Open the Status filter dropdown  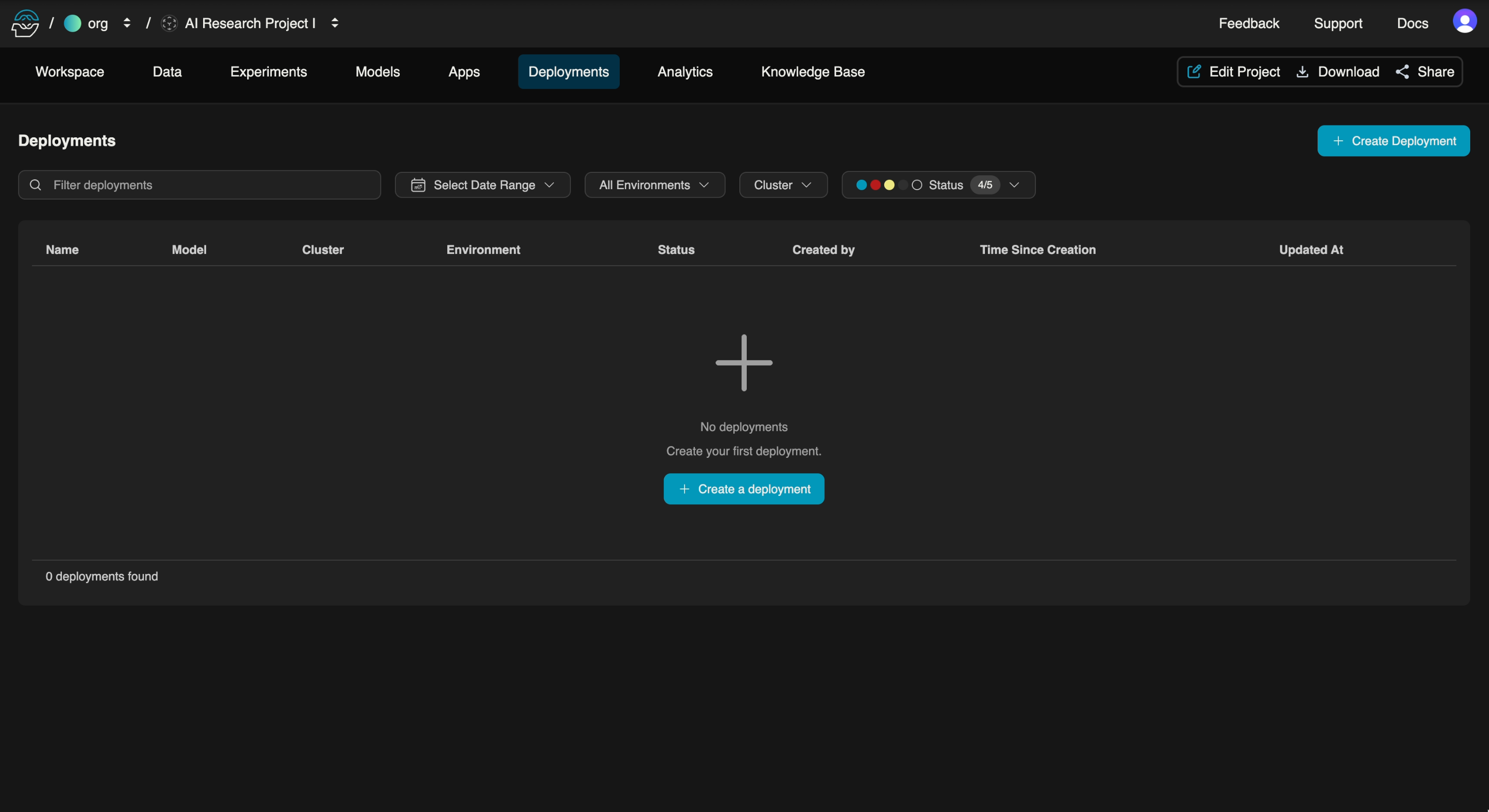938,185
